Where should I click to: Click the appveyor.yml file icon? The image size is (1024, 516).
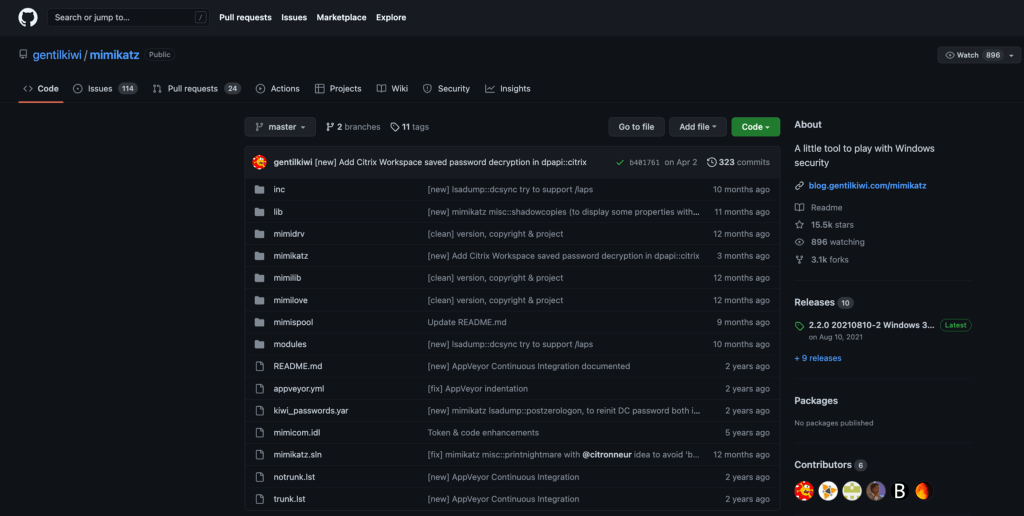click(259, 389)
